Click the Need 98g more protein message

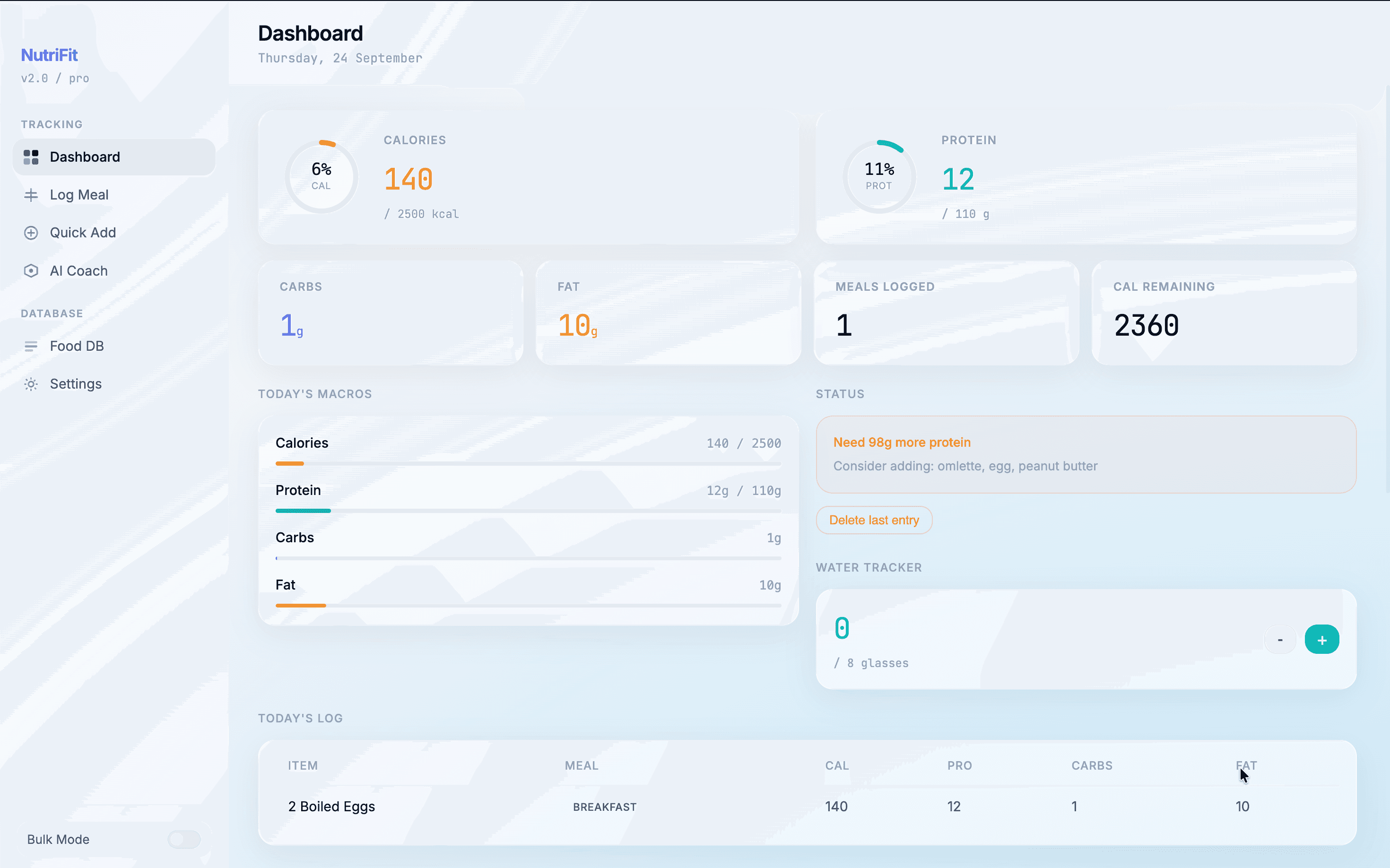tap(902, 442)
